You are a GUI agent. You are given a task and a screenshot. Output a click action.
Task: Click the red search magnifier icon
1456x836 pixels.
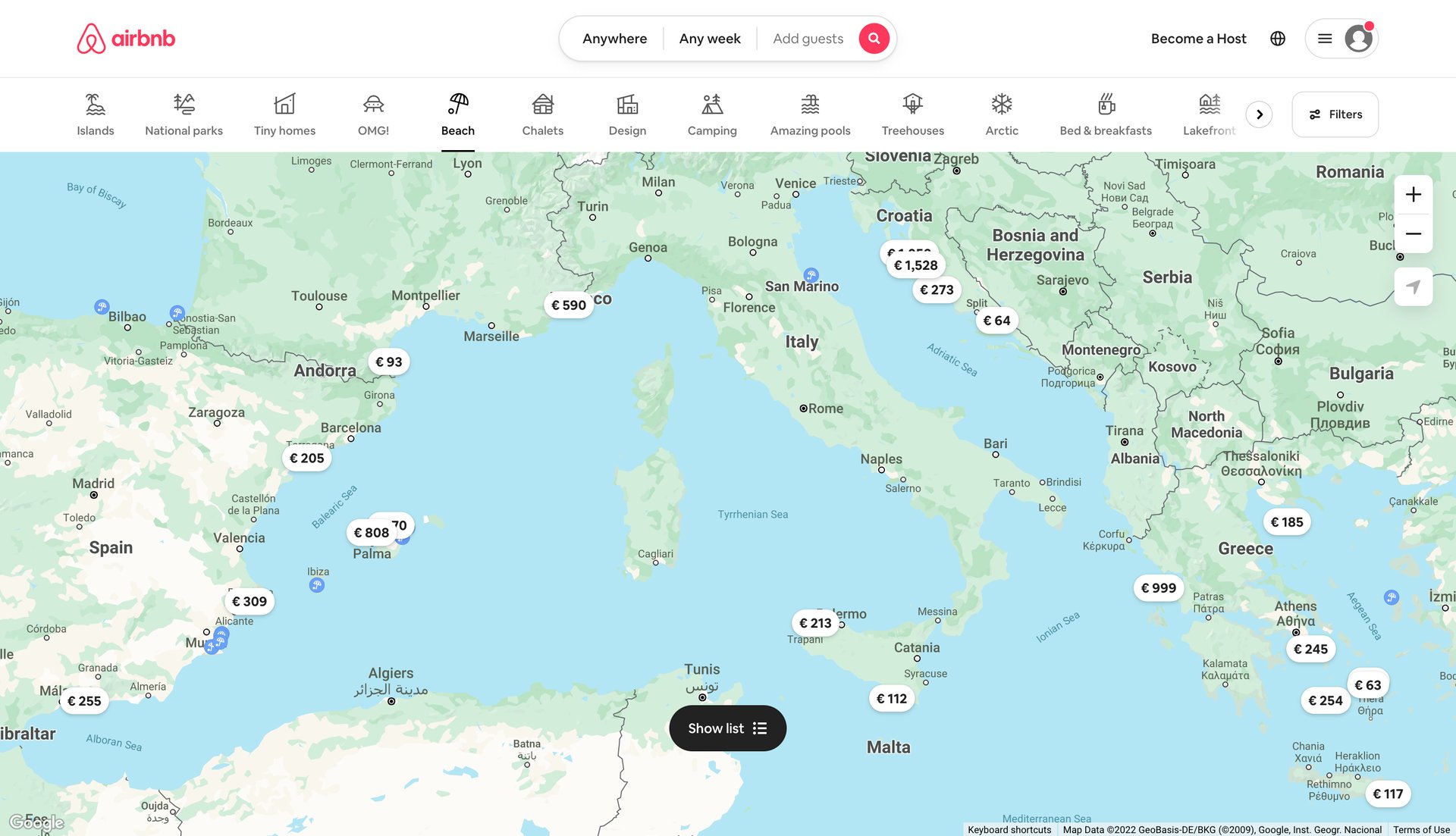click(x=874, y=38)
